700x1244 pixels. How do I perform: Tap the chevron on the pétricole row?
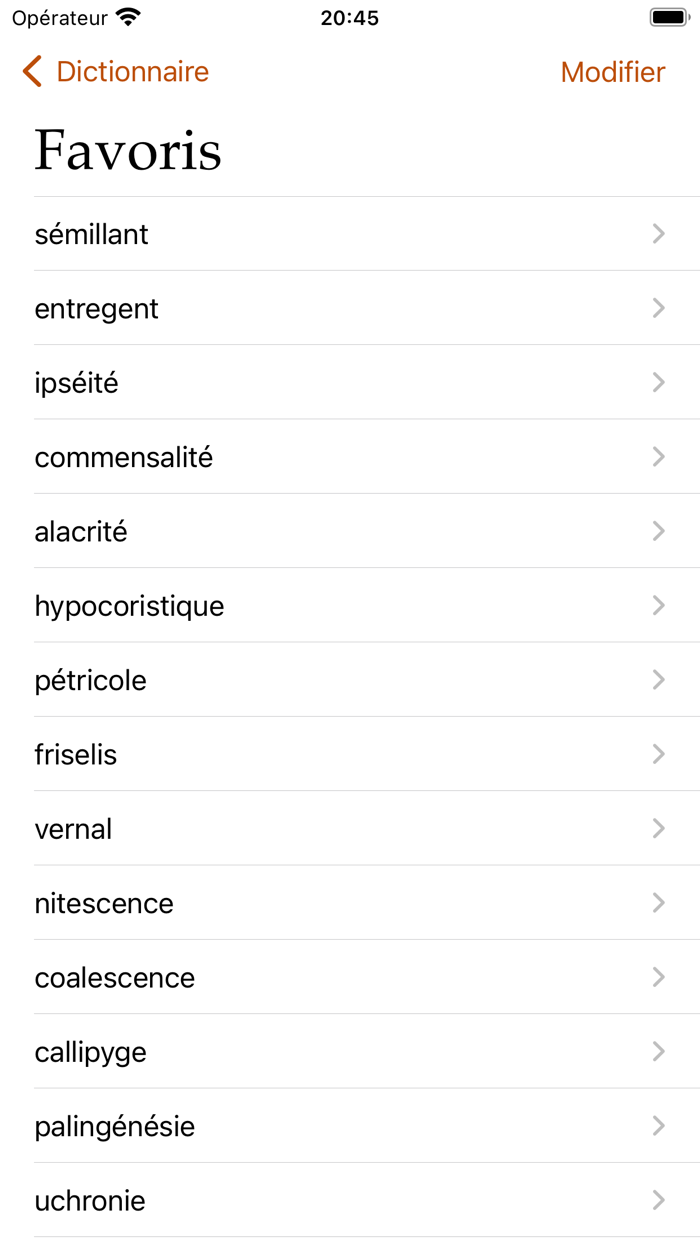pos(658,680)
